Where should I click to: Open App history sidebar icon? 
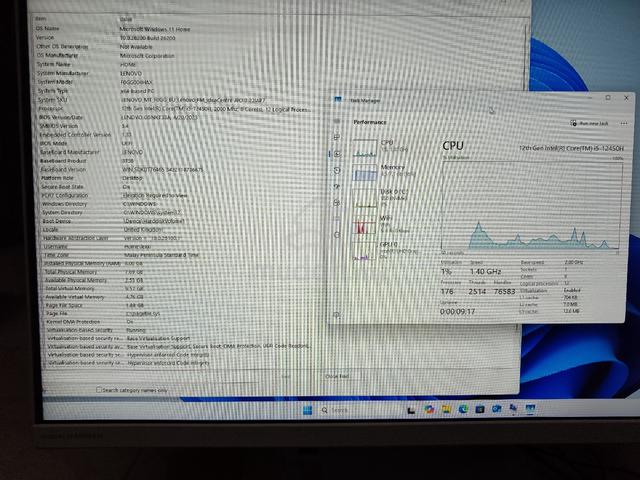tap(337, 170)
